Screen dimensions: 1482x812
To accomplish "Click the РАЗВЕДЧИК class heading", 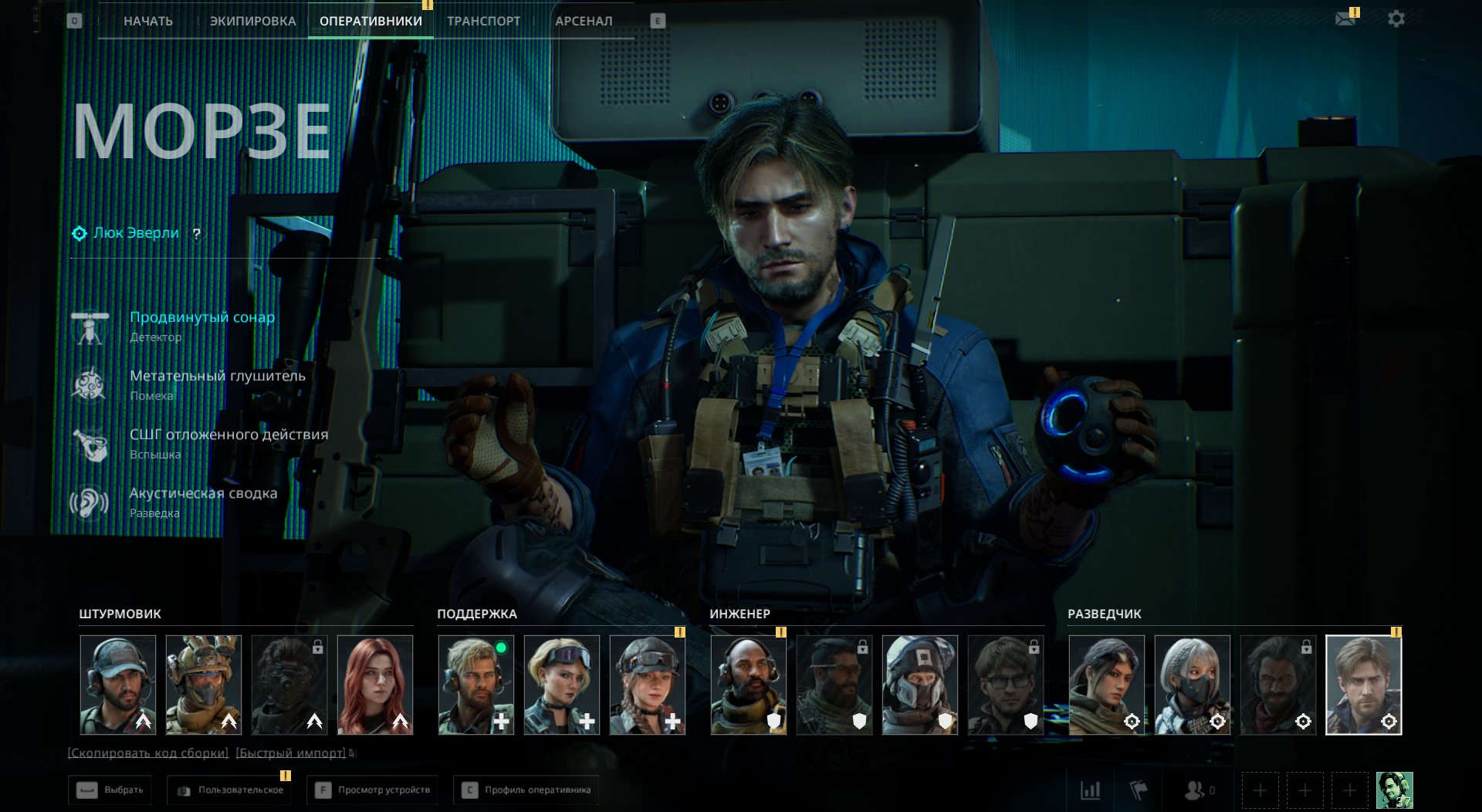I will click(x=1105, y=614).
